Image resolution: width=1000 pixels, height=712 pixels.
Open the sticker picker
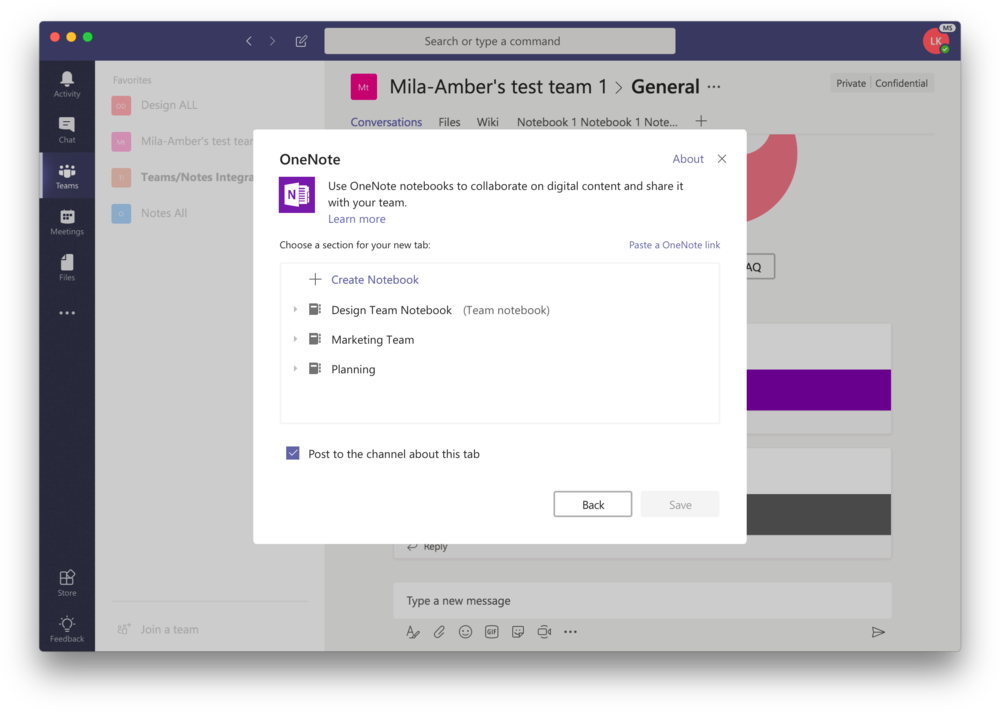pyautogui.click(x=518, y=632)
